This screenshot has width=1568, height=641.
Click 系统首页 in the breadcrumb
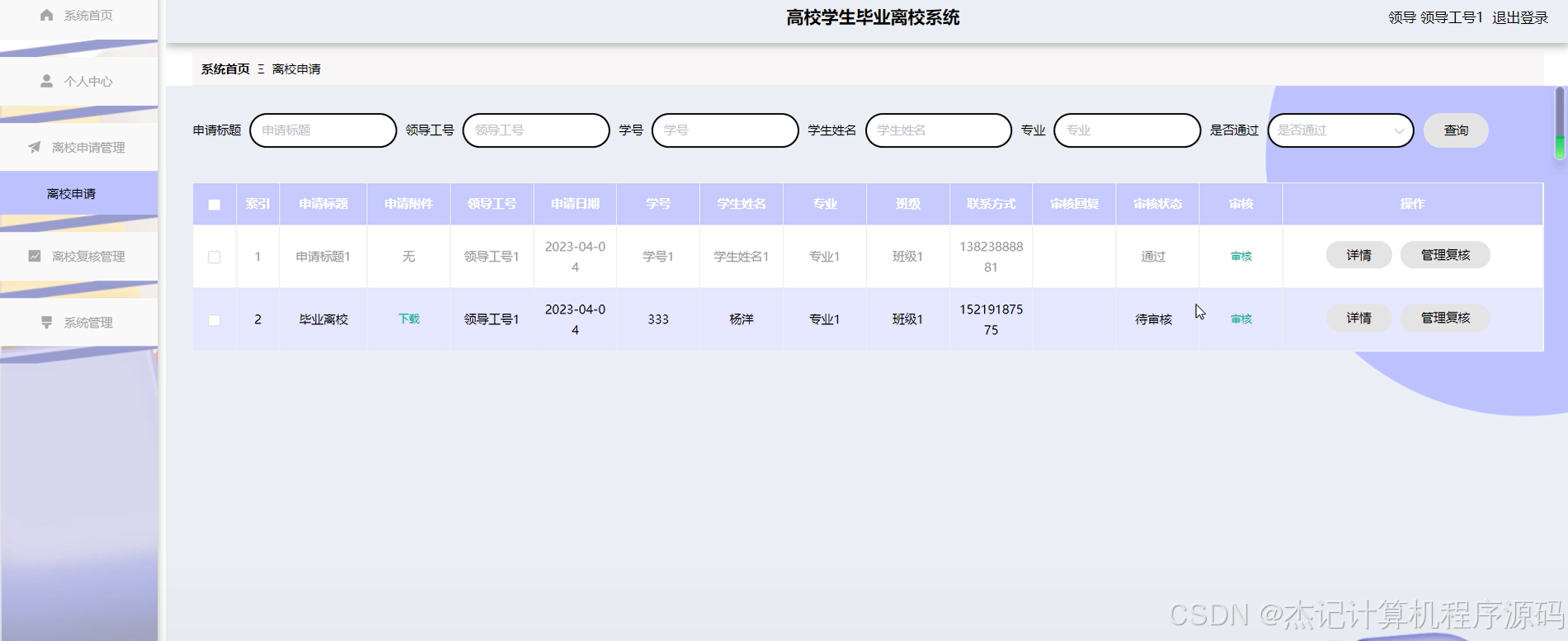pos(225,68)
